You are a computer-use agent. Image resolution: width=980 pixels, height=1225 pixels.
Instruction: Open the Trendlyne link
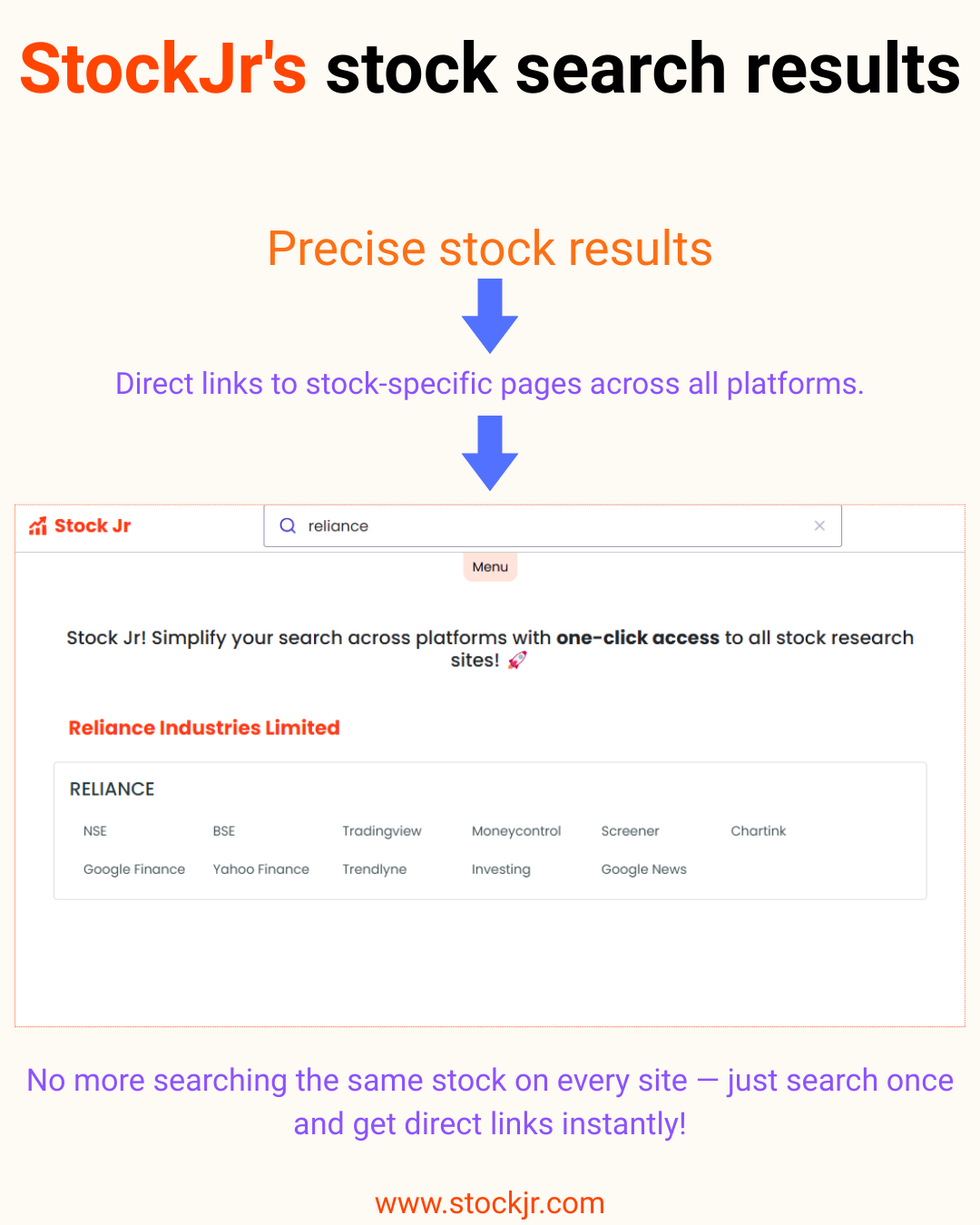point(375,869)
